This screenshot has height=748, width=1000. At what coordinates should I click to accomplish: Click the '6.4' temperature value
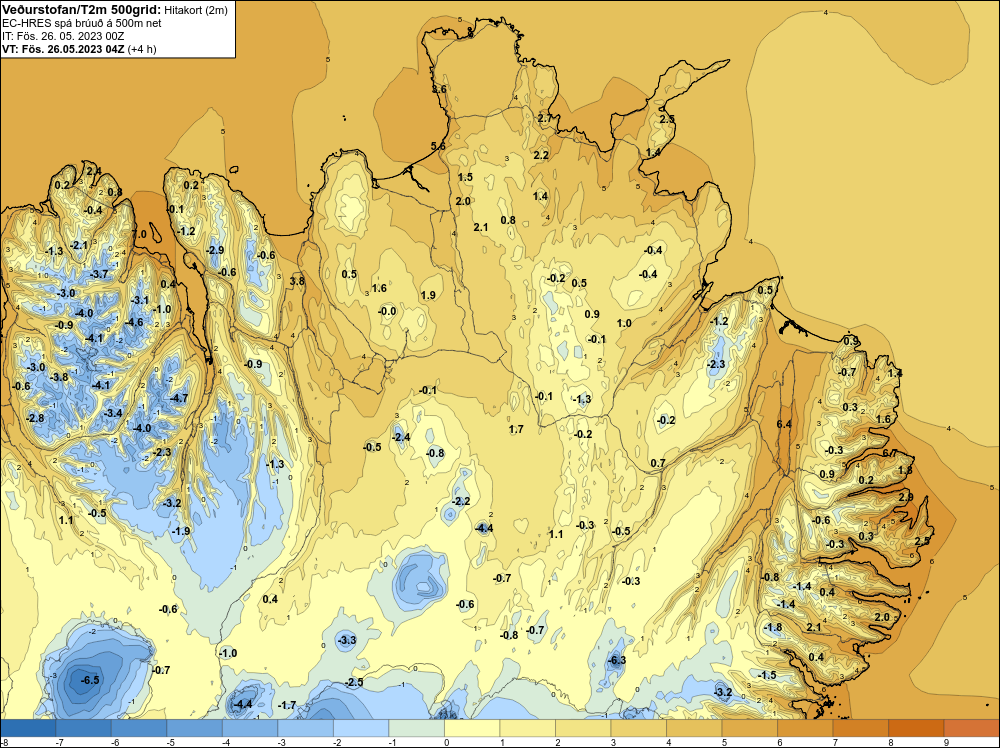pyautogui.click(x=784, y=424)
